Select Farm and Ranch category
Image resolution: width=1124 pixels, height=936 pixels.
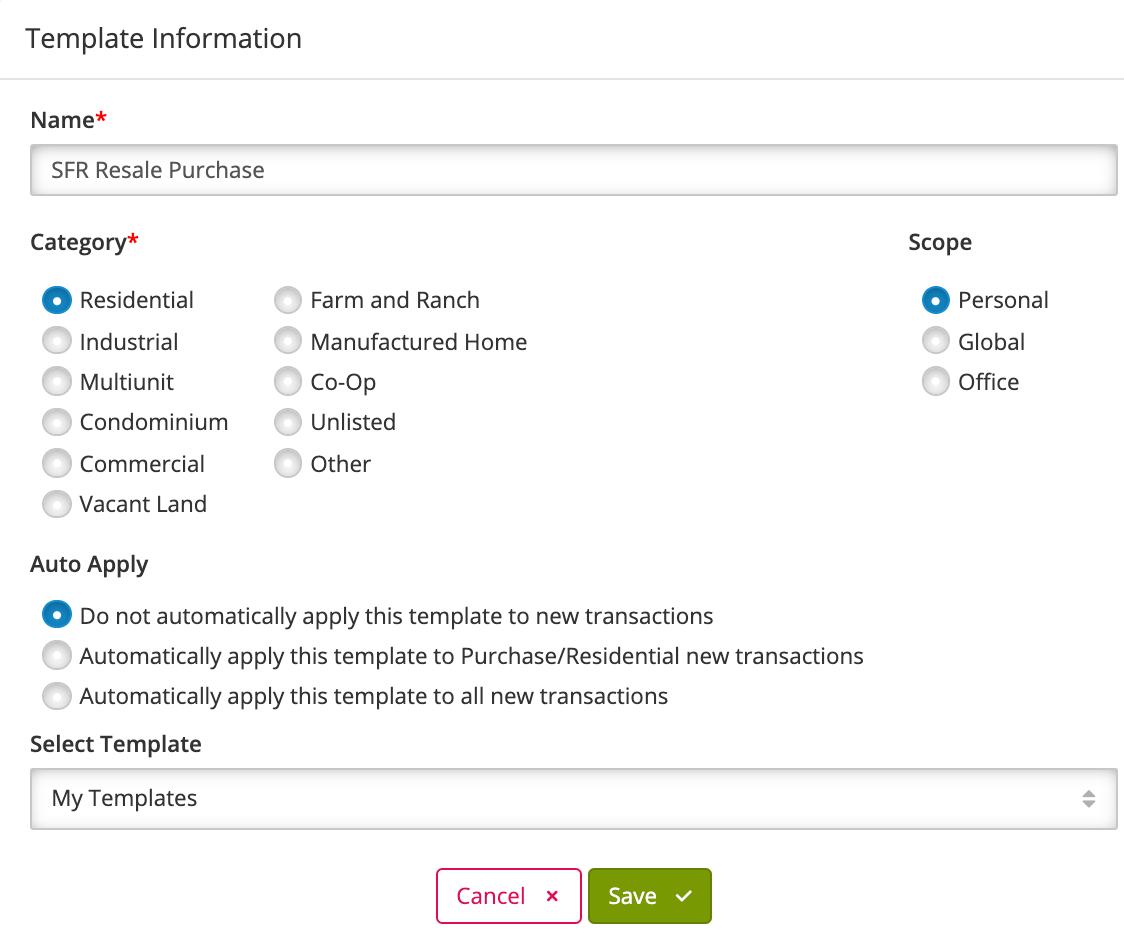click(x=288, y=300)
